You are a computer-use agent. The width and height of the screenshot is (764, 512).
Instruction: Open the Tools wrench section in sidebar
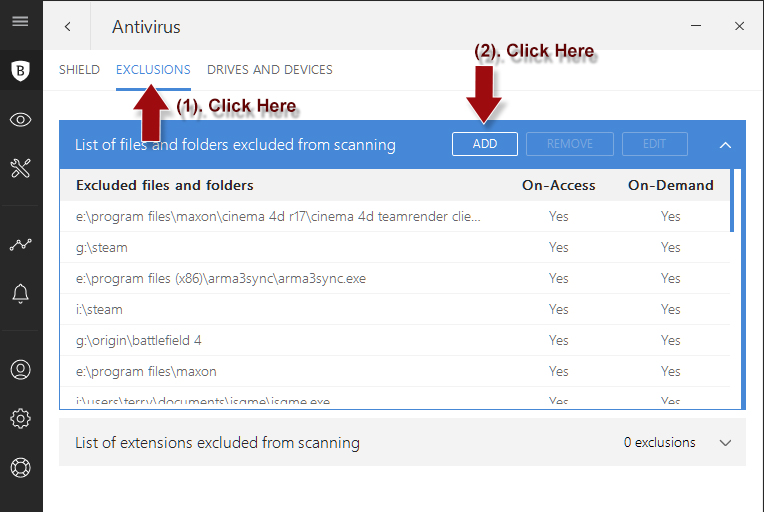20,168
